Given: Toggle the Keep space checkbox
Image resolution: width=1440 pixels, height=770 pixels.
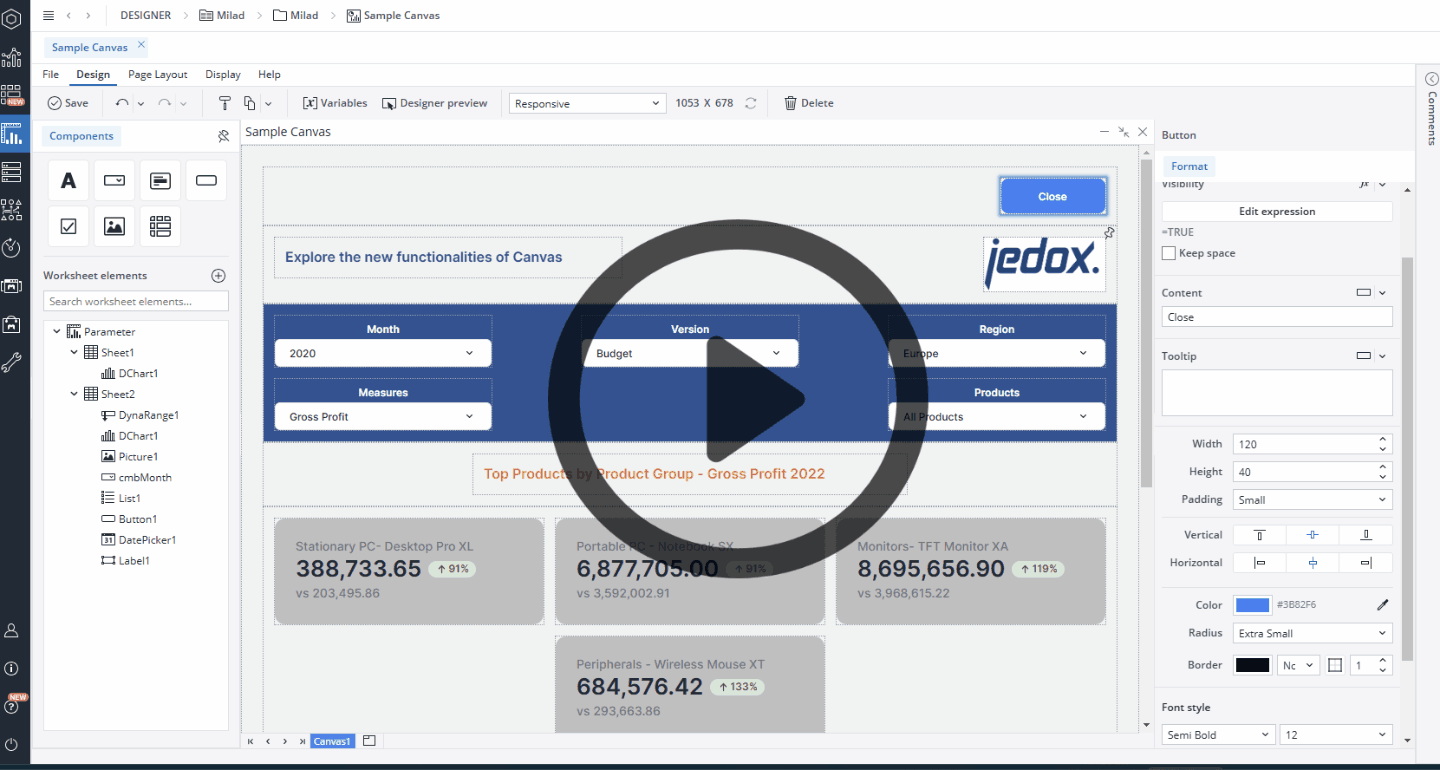Looking at the screenshot, I should click(1168, 253).
